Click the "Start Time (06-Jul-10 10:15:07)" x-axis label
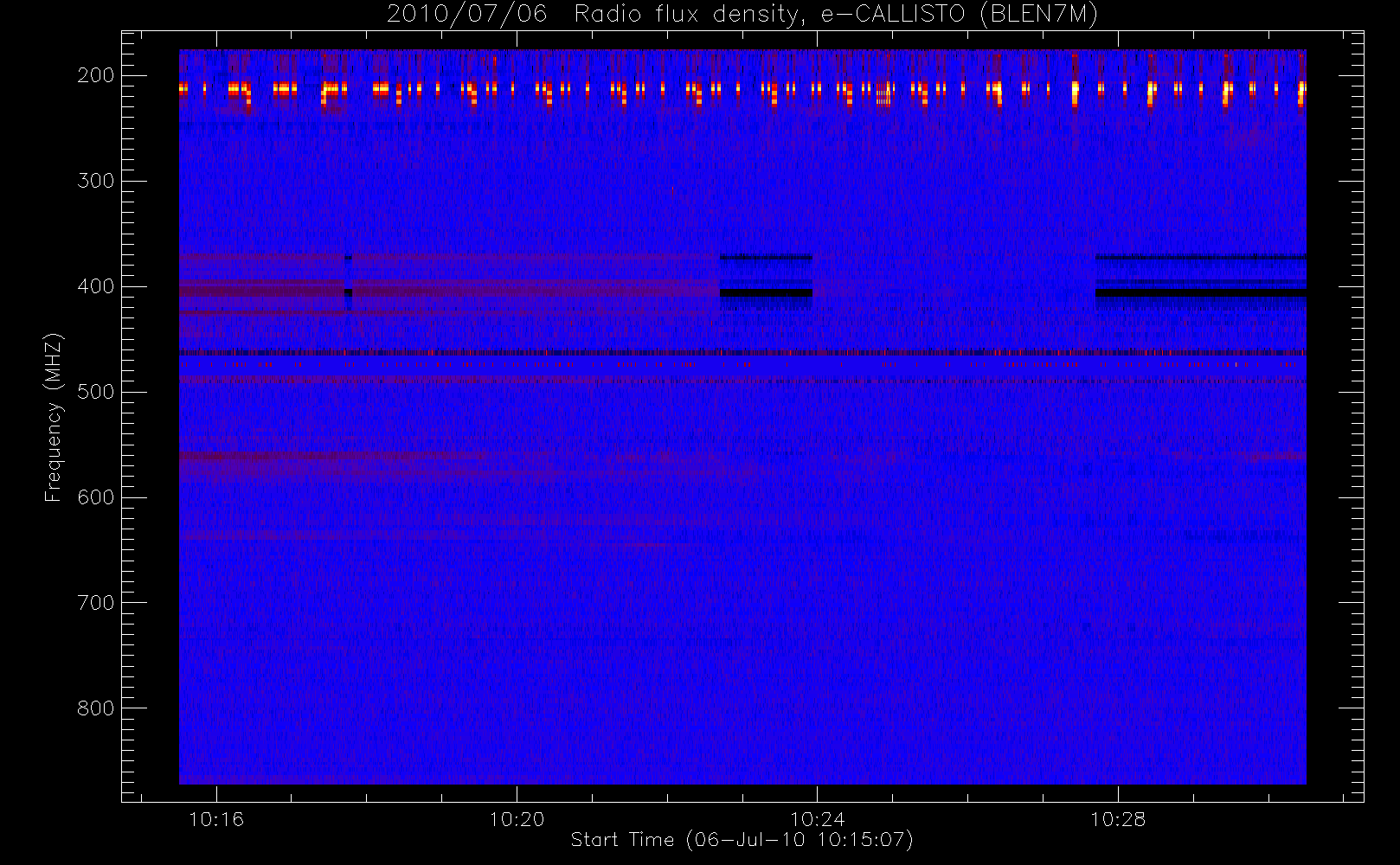 [x=742, y=840]
